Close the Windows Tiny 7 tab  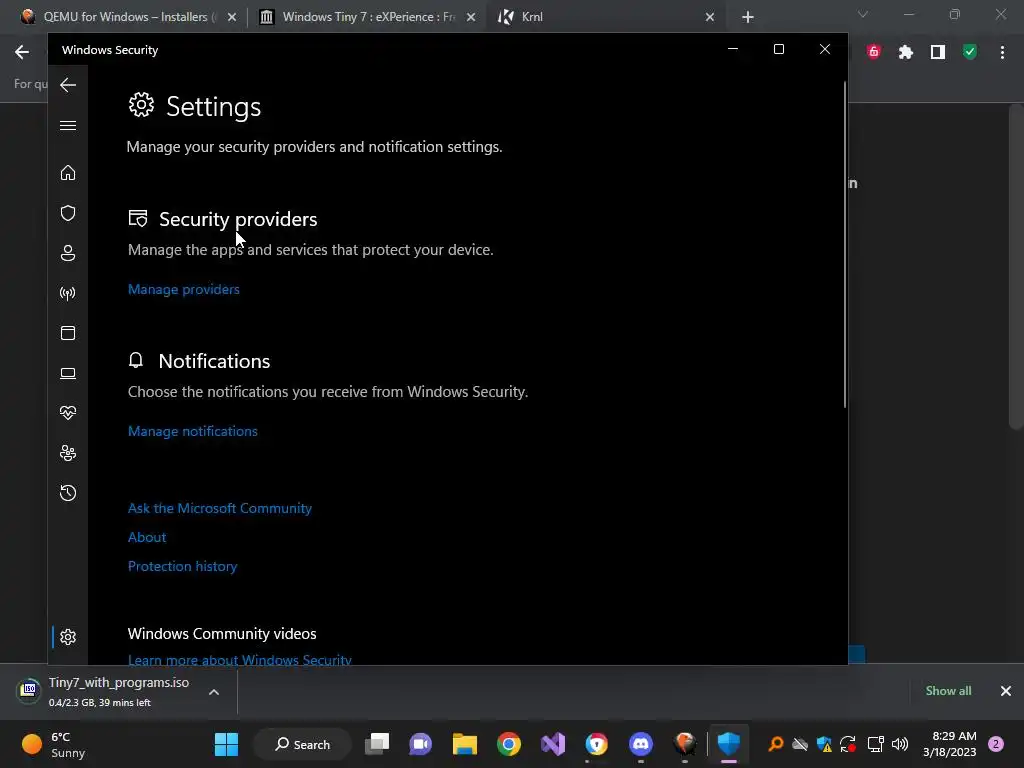tap(471, 17)
